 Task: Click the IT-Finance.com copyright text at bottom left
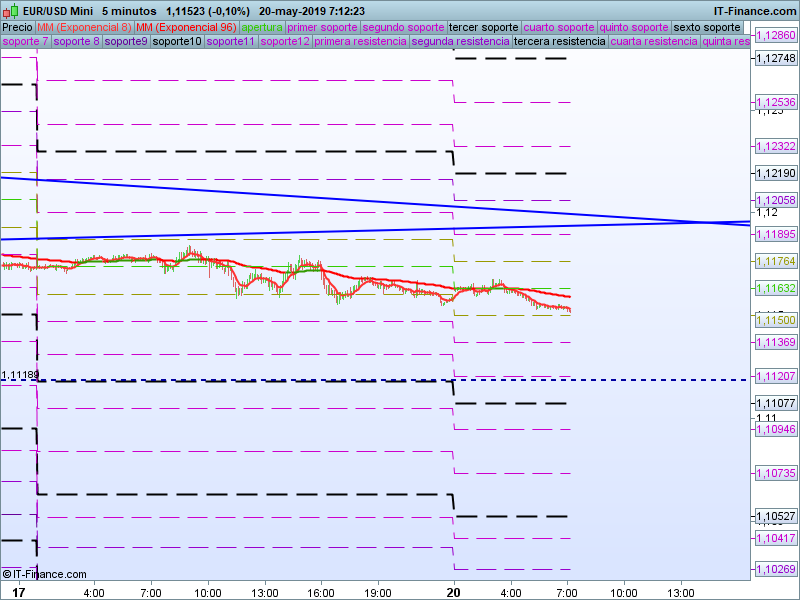click(45, 574)
